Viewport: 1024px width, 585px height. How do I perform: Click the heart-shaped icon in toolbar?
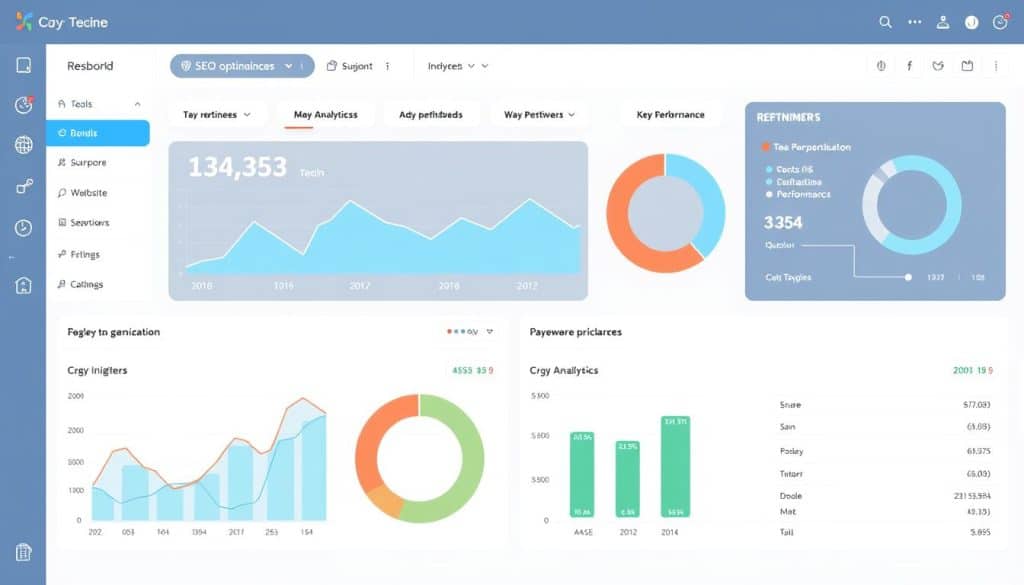pos(938,66)
